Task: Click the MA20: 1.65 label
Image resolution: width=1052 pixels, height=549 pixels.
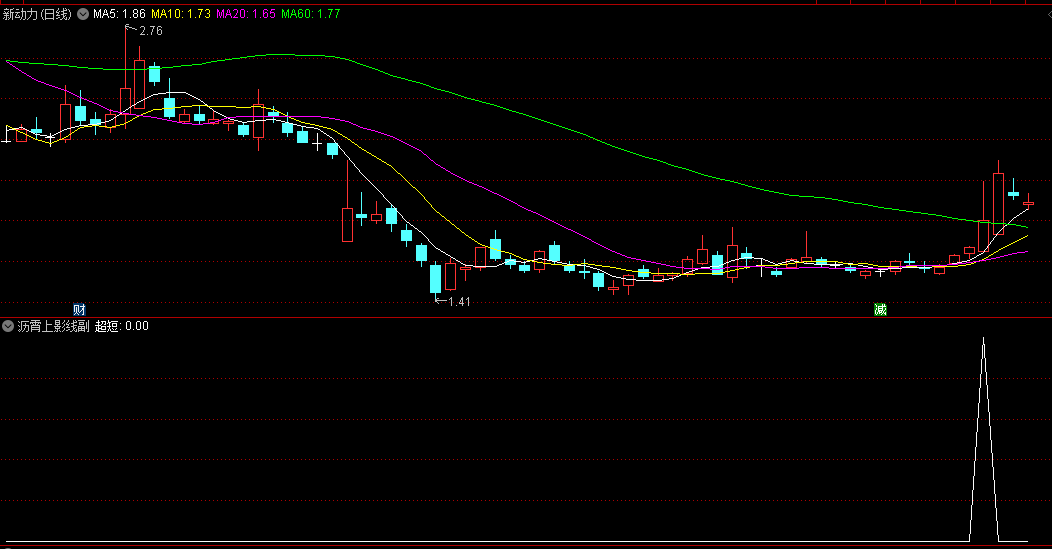Action: 246,14
